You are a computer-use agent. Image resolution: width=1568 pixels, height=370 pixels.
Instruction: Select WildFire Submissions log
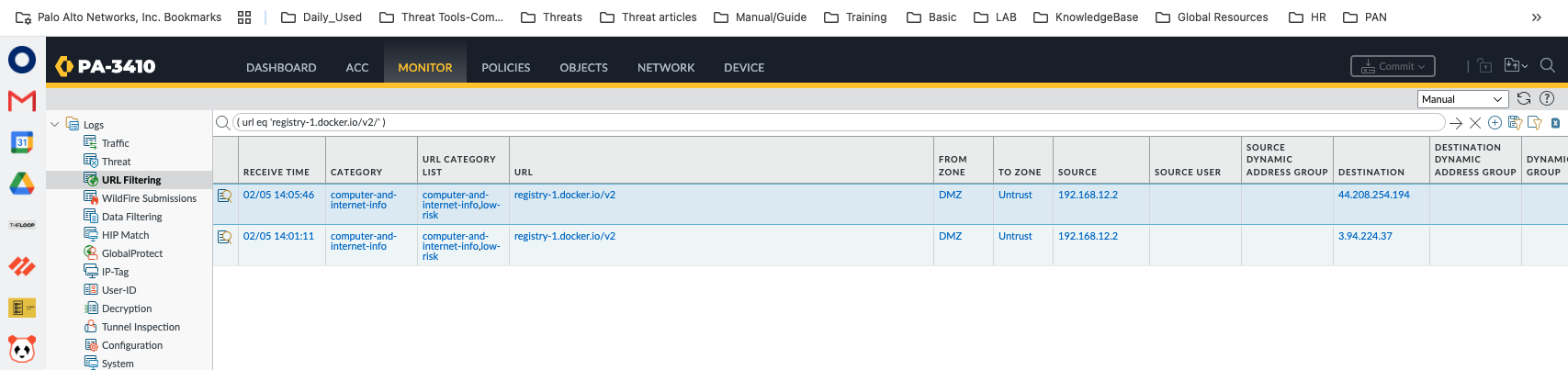click(149, 198)
